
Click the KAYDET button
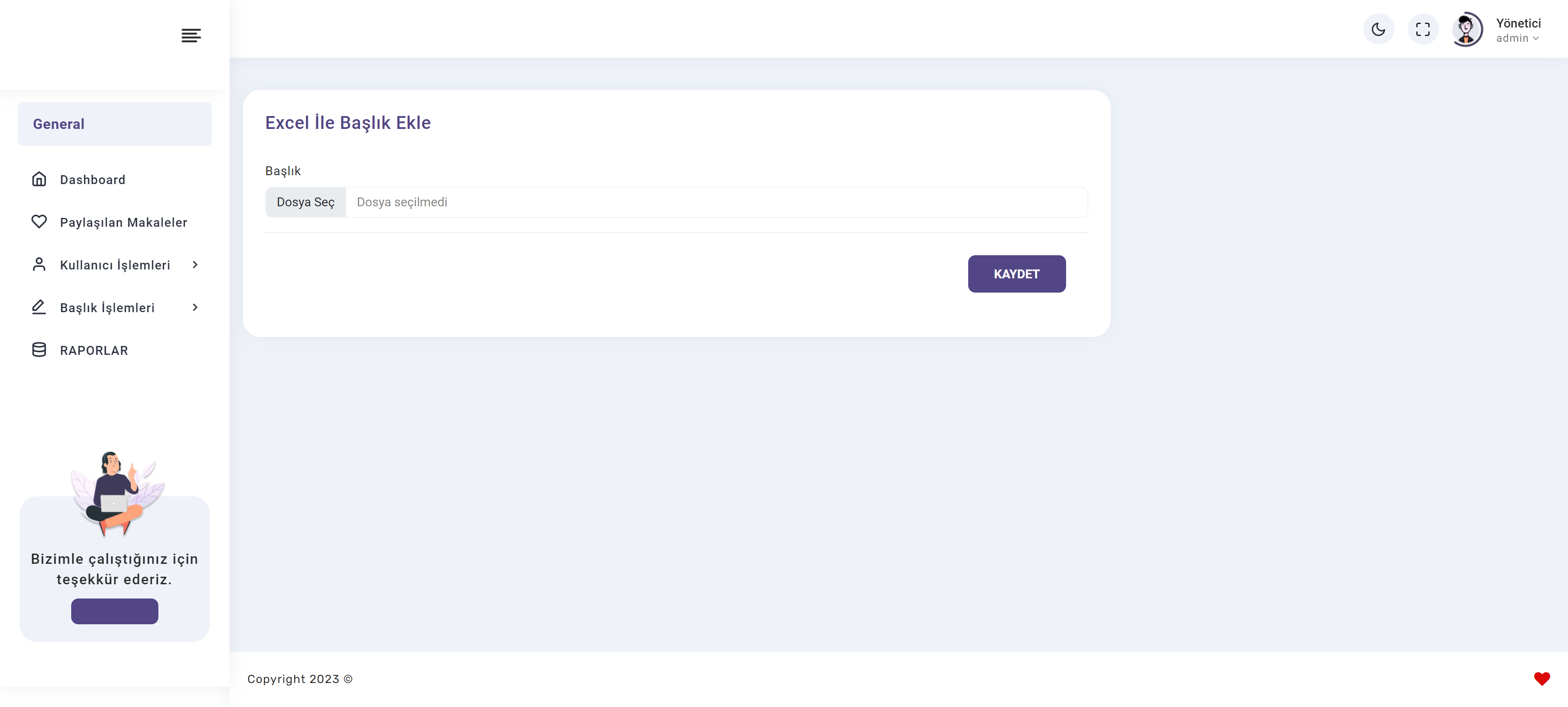[1017, 274]
